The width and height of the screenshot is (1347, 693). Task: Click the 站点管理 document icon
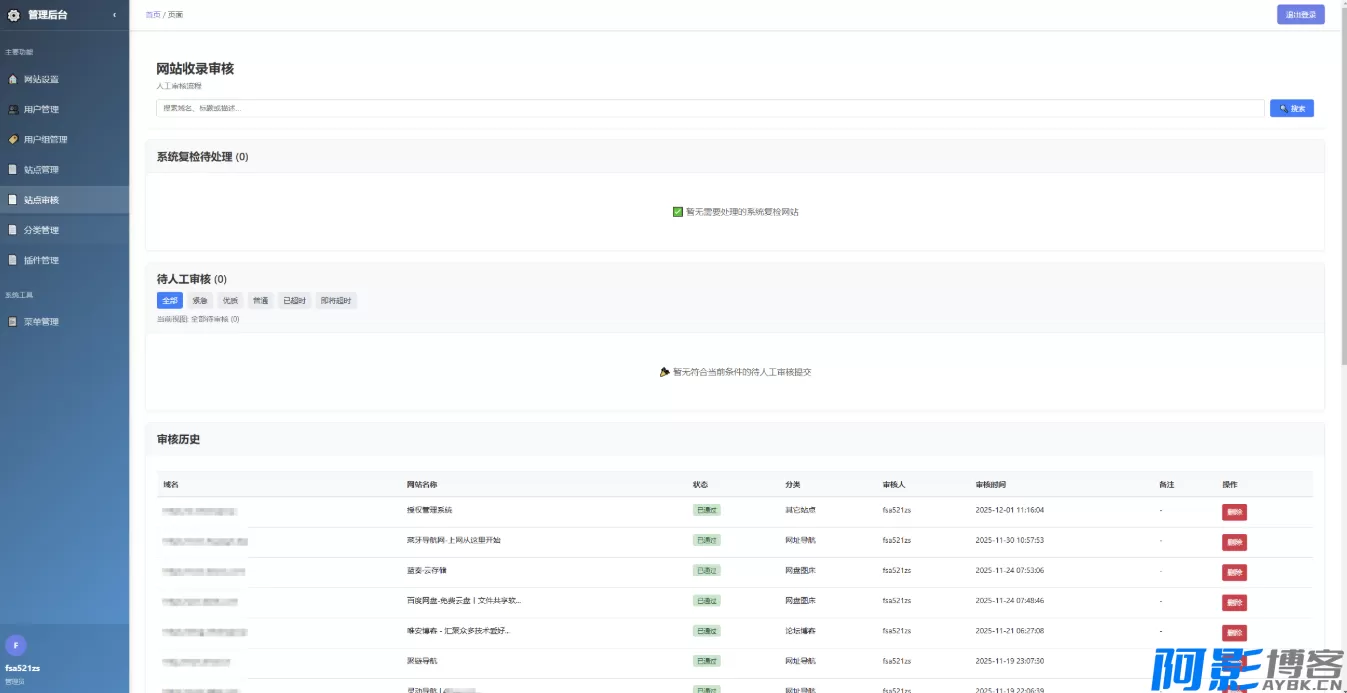(x=13, y=170)
